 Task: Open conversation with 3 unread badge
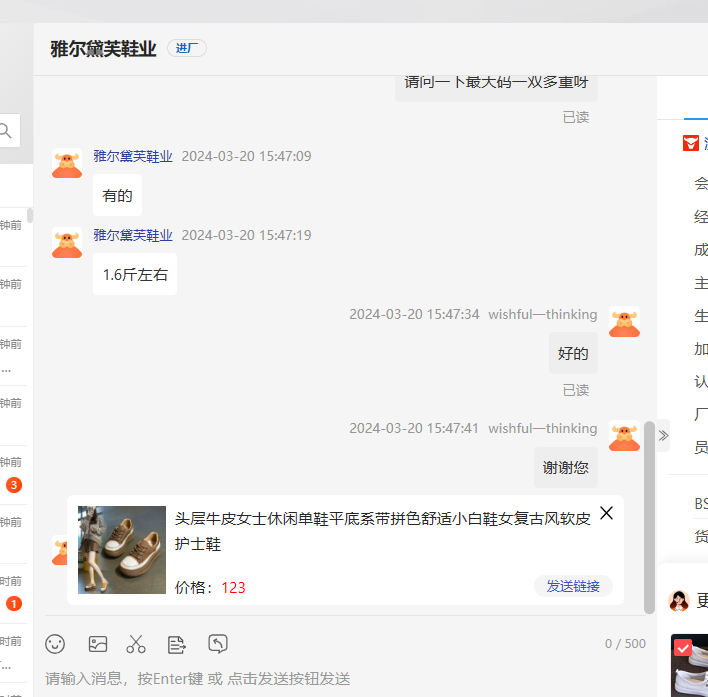click(x=14, y=475)
